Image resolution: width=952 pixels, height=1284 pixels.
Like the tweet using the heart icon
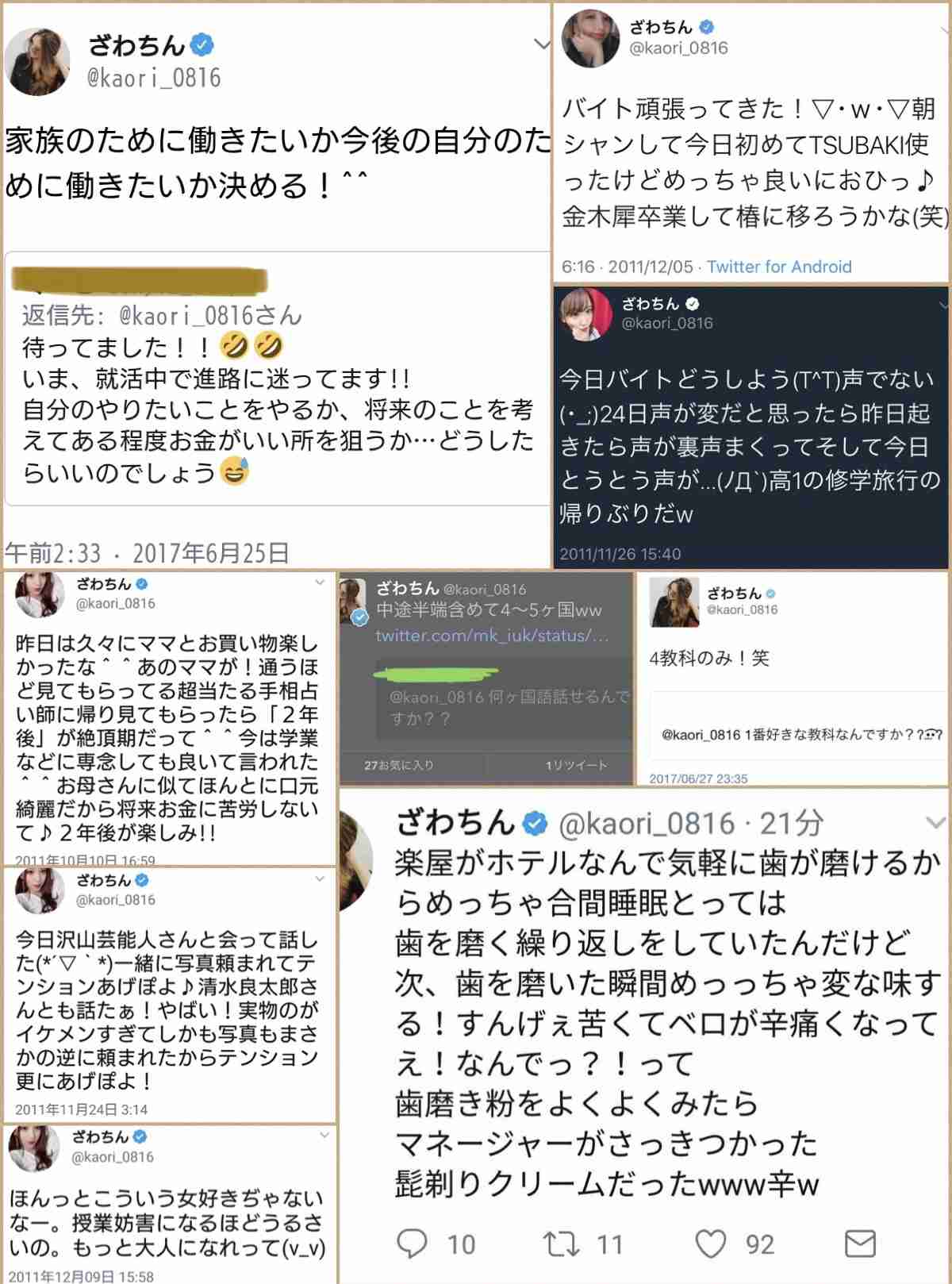pyautogui.click(x=710, y=1244)
